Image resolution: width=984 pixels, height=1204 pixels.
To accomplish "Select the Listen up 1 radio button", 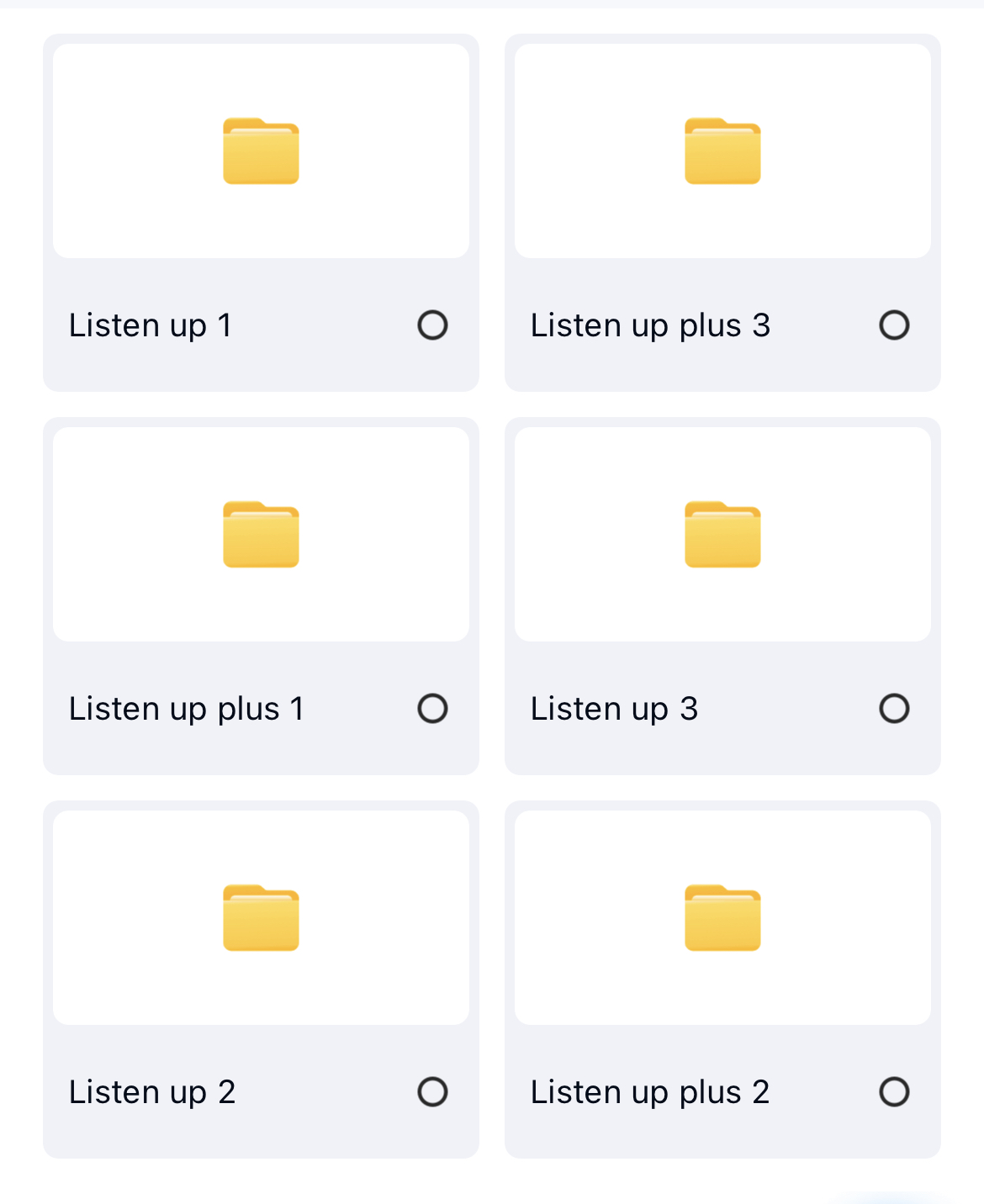I will [432, 325].
